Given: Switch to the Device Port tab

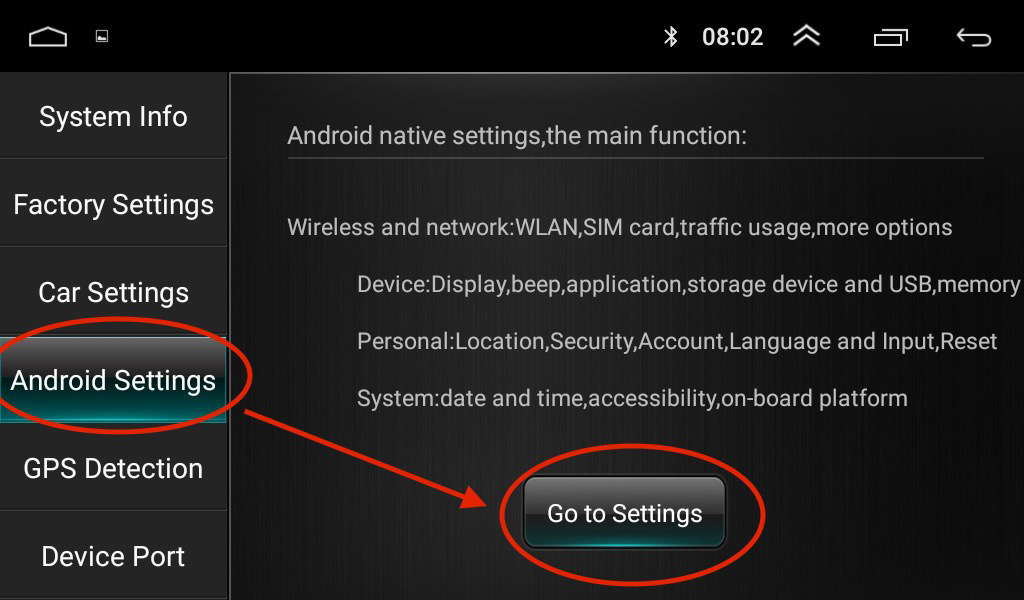Looking at the screenshot, I should [x=114, y=556].
